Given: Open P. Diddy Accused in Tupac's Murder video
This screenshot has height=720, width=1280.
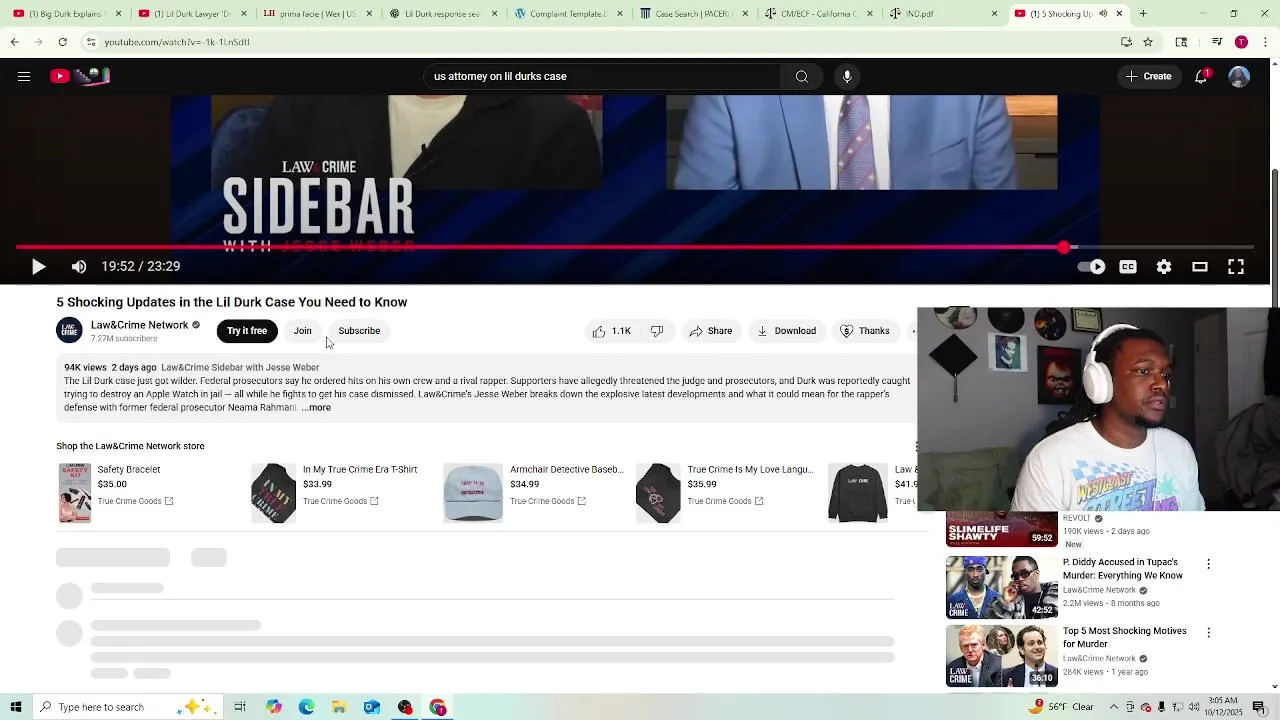Looking at the screenshot, I should 1122,569.
